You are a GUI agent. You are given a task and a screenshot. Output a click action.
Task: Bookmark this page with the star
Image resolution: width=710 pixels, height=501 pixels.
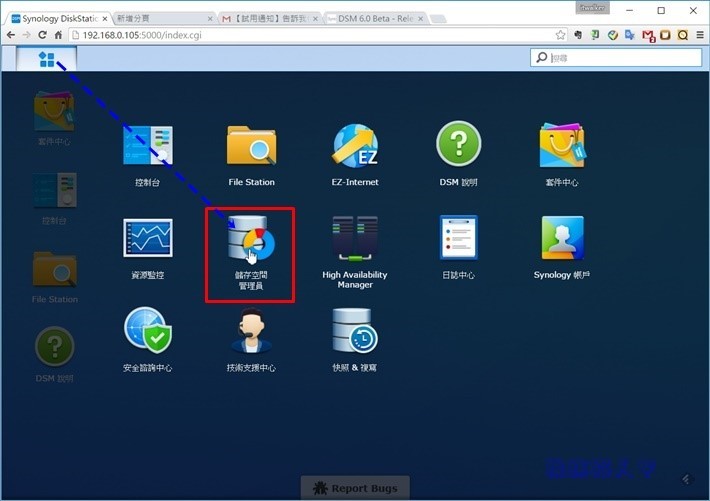561,35
